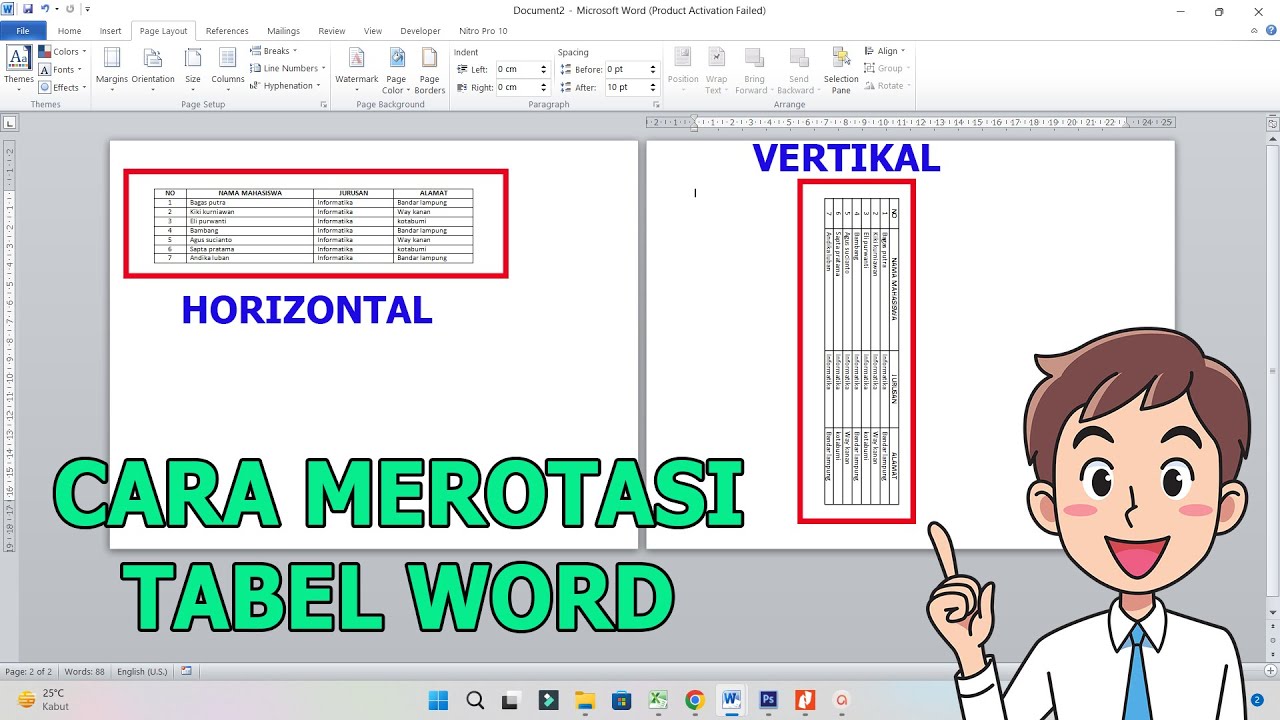Increase the Indent Left stepper
1280x720 pixels.
[x=544, y=66]
